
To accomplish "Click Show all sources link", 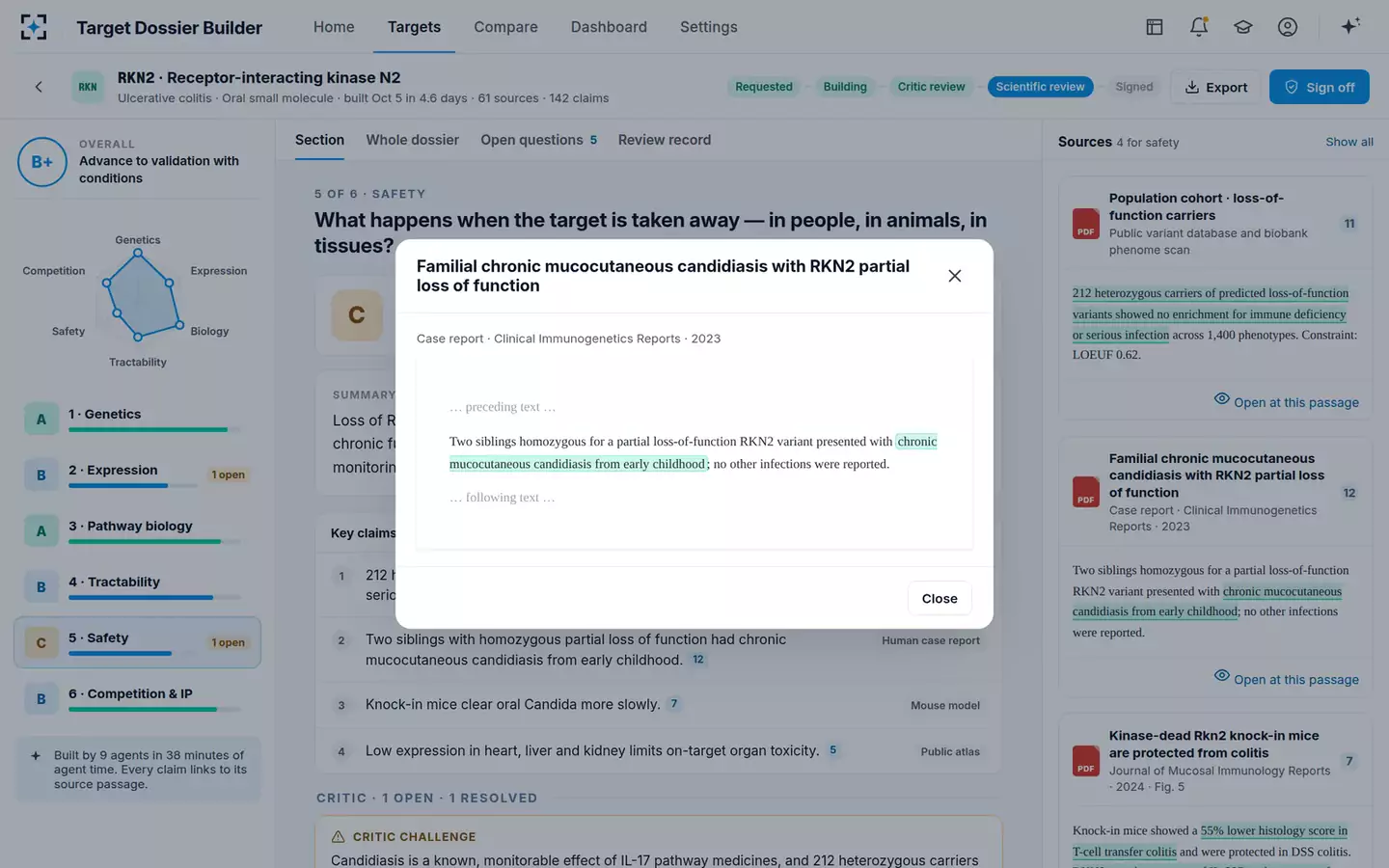I will tap(1349, 142).
